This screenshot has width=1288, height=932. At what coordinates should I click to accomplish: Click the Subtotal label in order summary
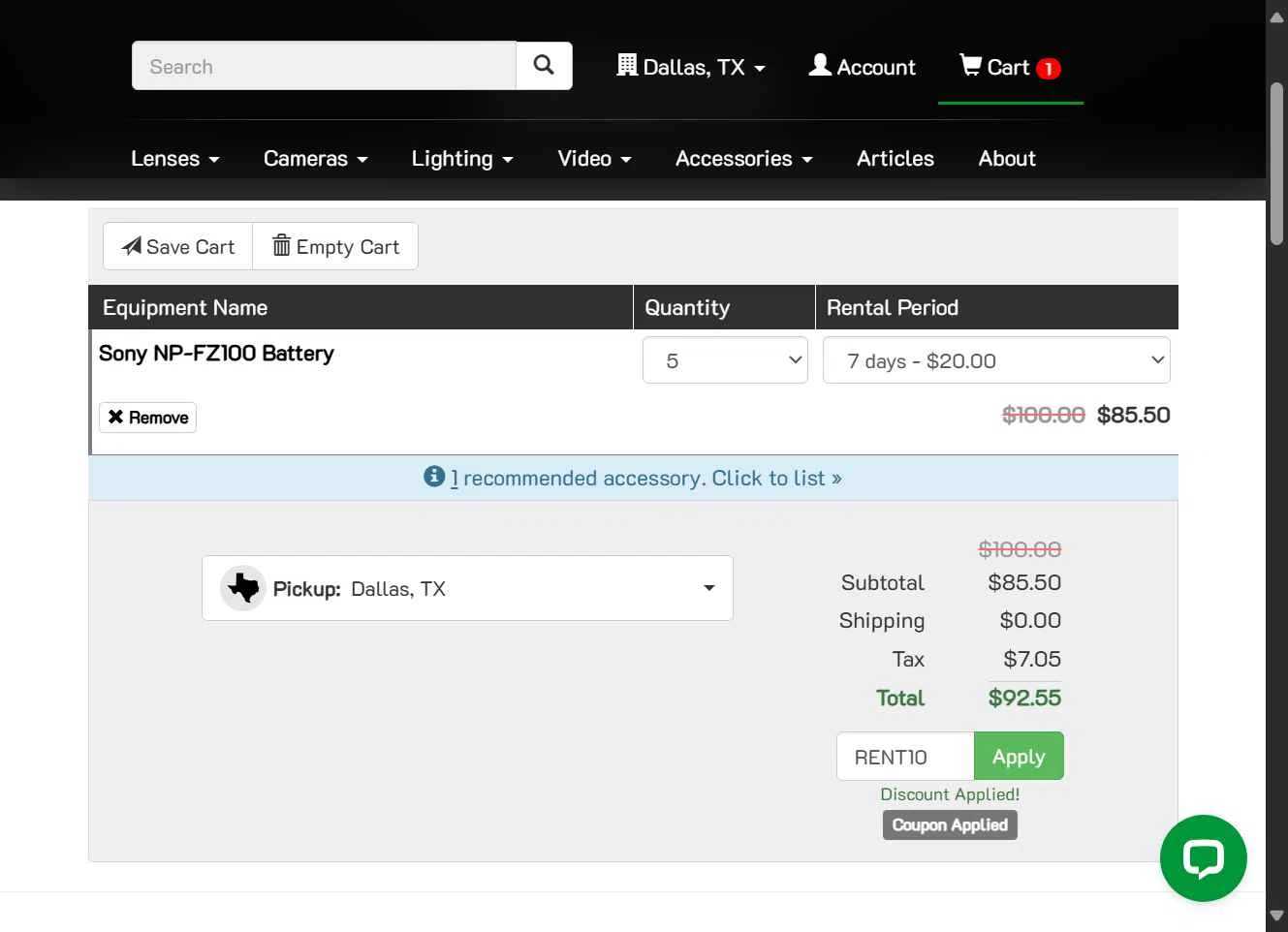(883, 582)
